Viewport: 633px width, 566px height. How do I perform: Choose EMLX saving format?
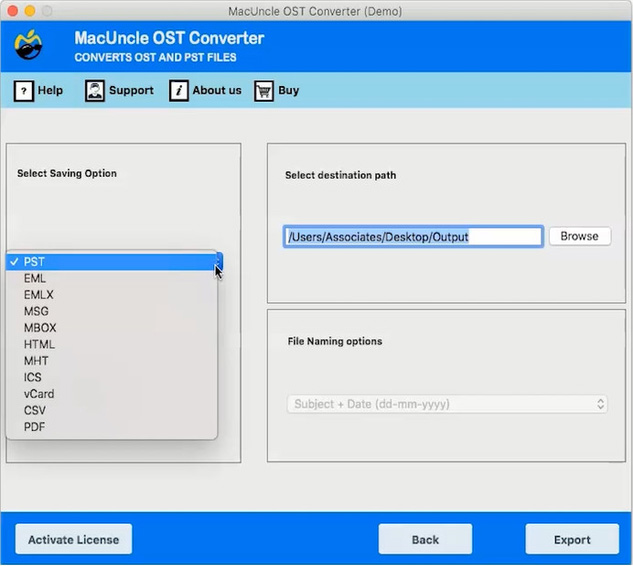click(111, 295)
